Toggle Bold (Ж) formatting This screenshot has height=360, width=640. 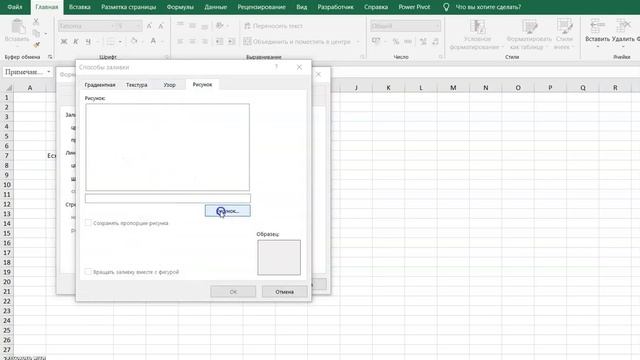(64, 41)
